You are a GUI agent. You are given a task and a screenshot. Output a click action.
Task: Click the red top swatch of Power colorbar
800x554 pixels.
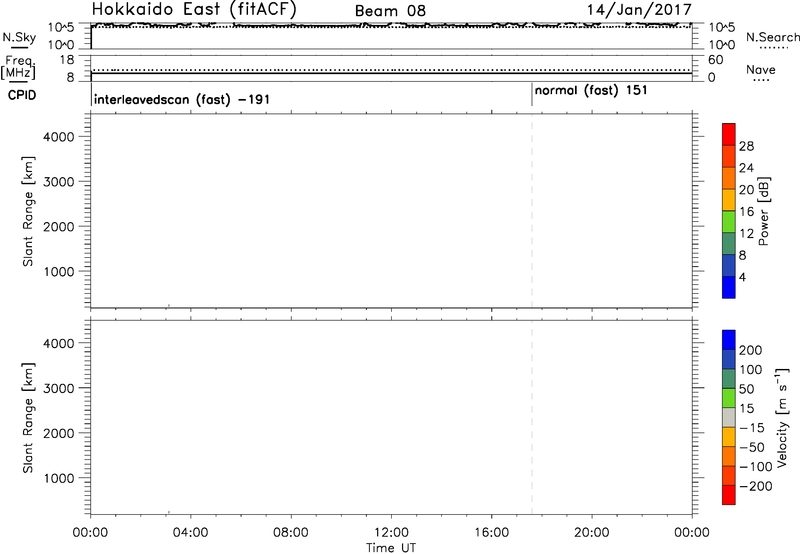pos(729,134)
